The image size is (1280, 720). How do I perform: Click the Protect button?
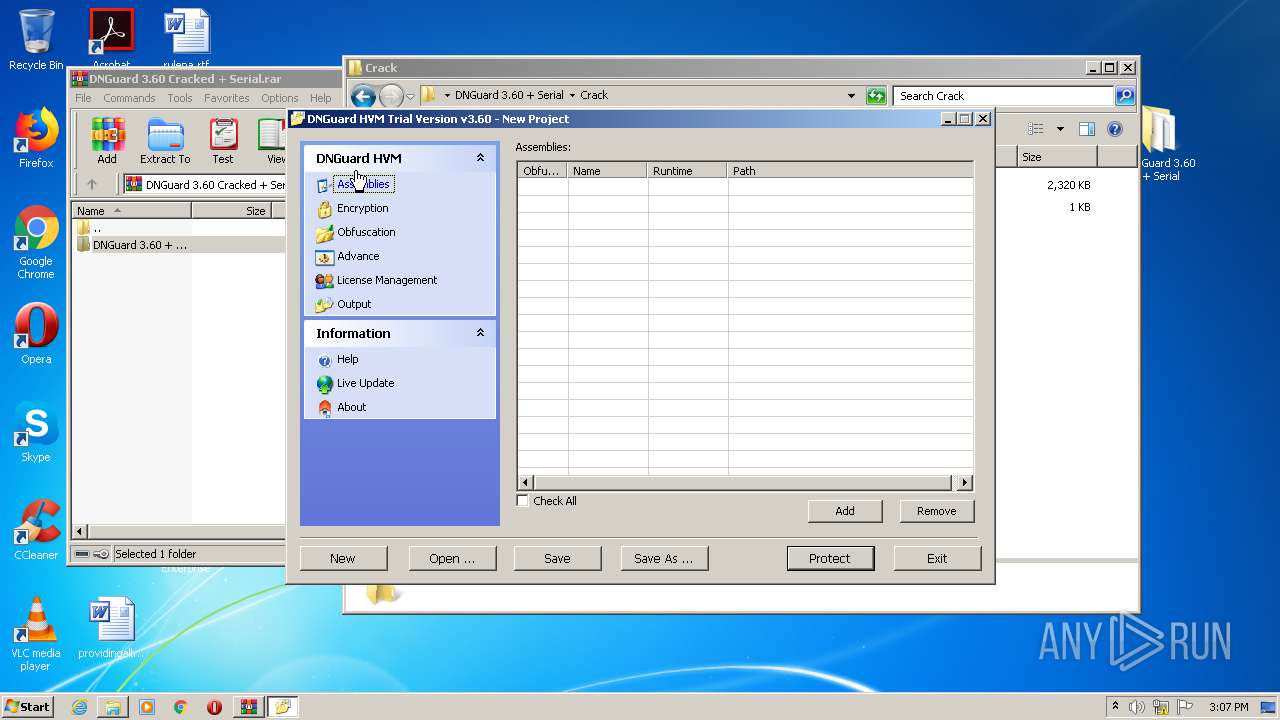(830, 558)
